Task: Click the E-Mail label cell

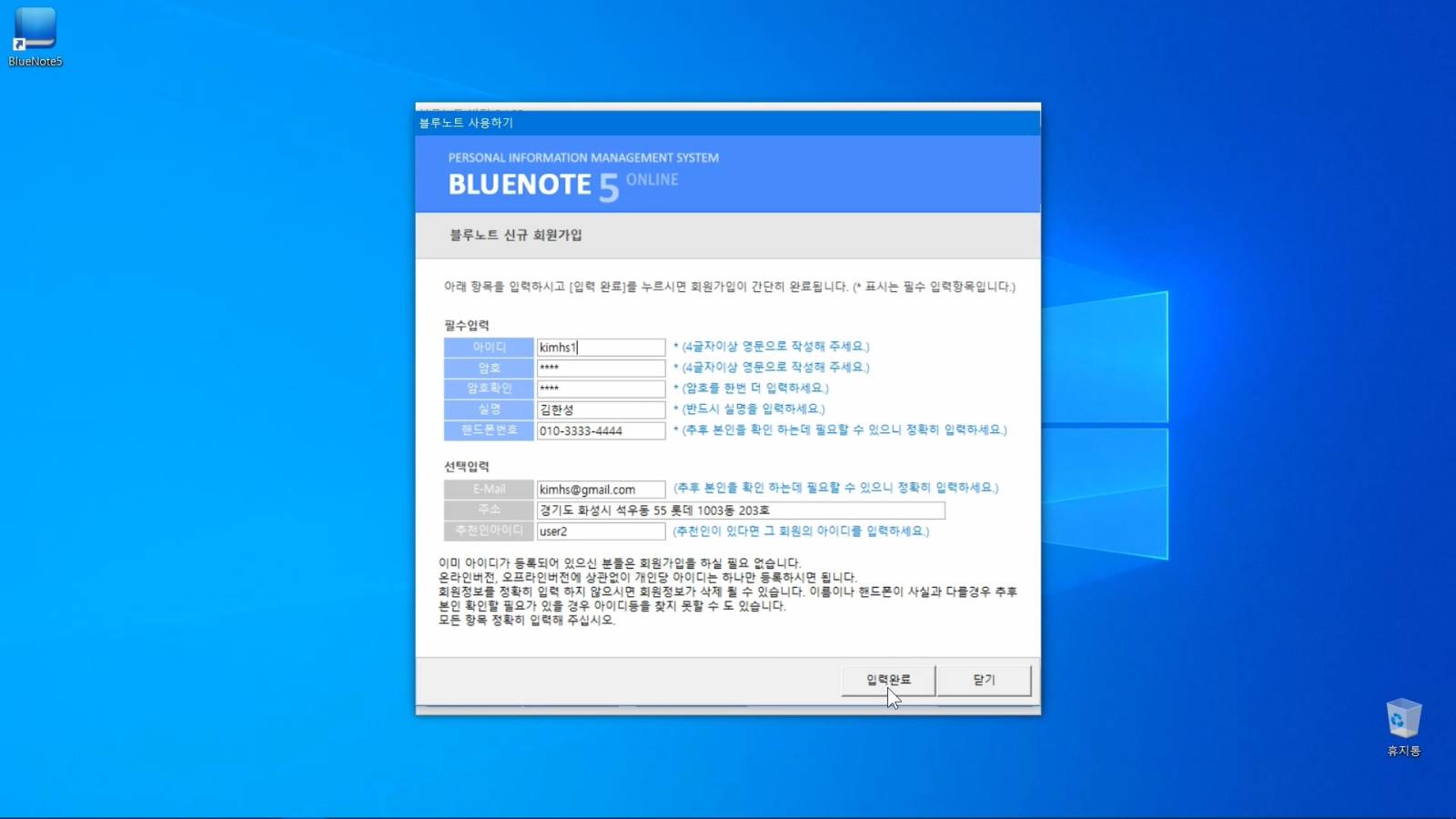Action: [489, 490]
